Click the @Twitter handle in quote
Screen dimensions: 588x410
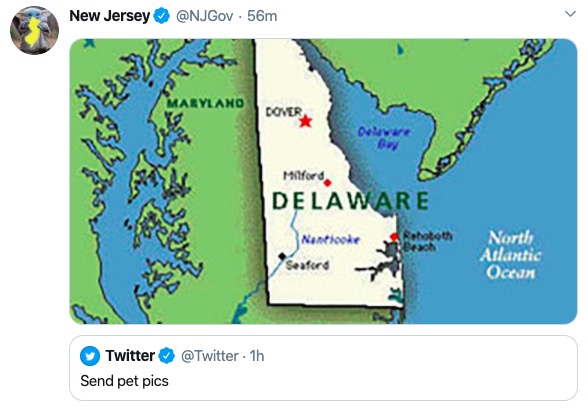(210, 356)
